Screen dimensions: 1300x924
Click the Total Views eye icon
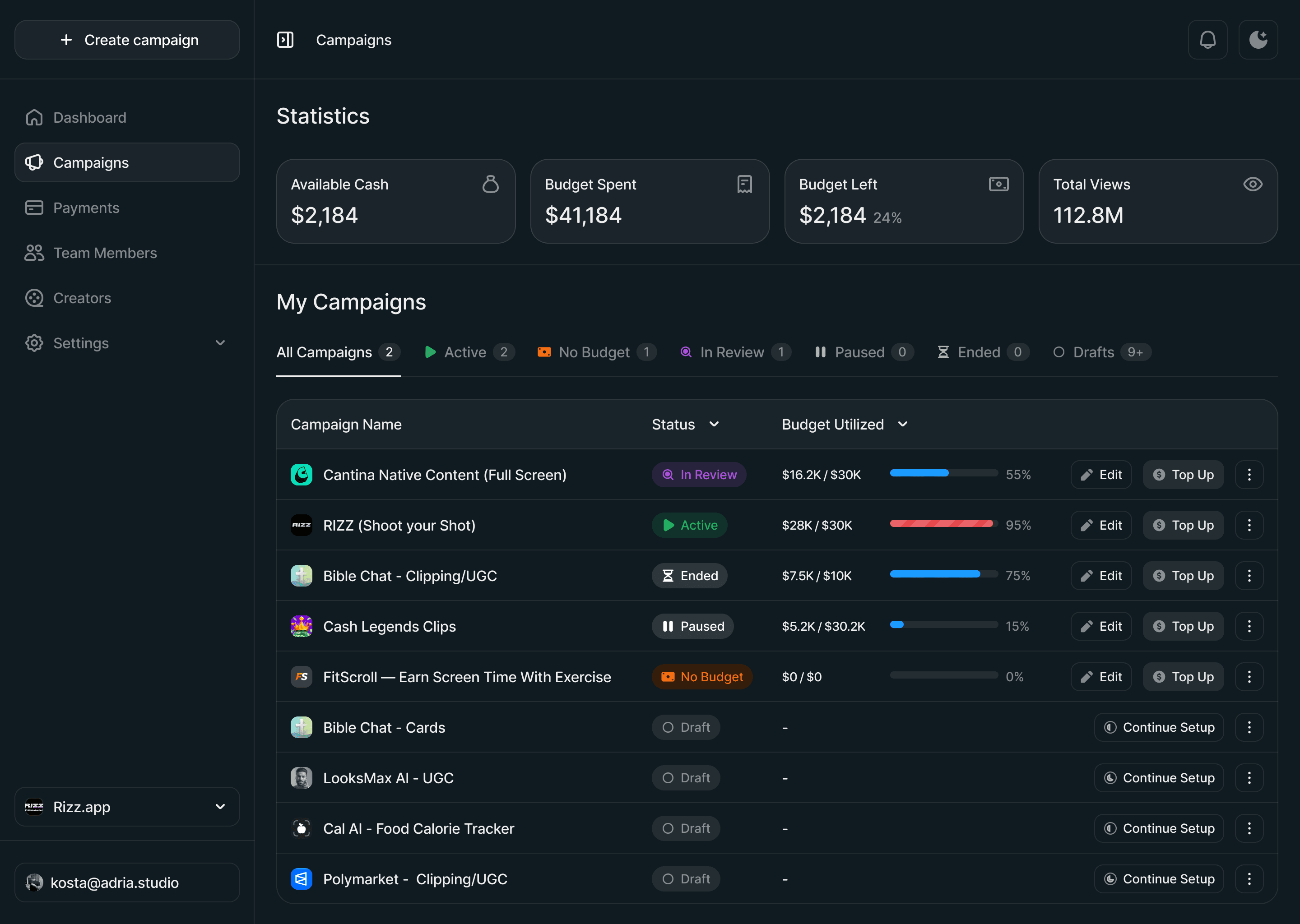1252,185
